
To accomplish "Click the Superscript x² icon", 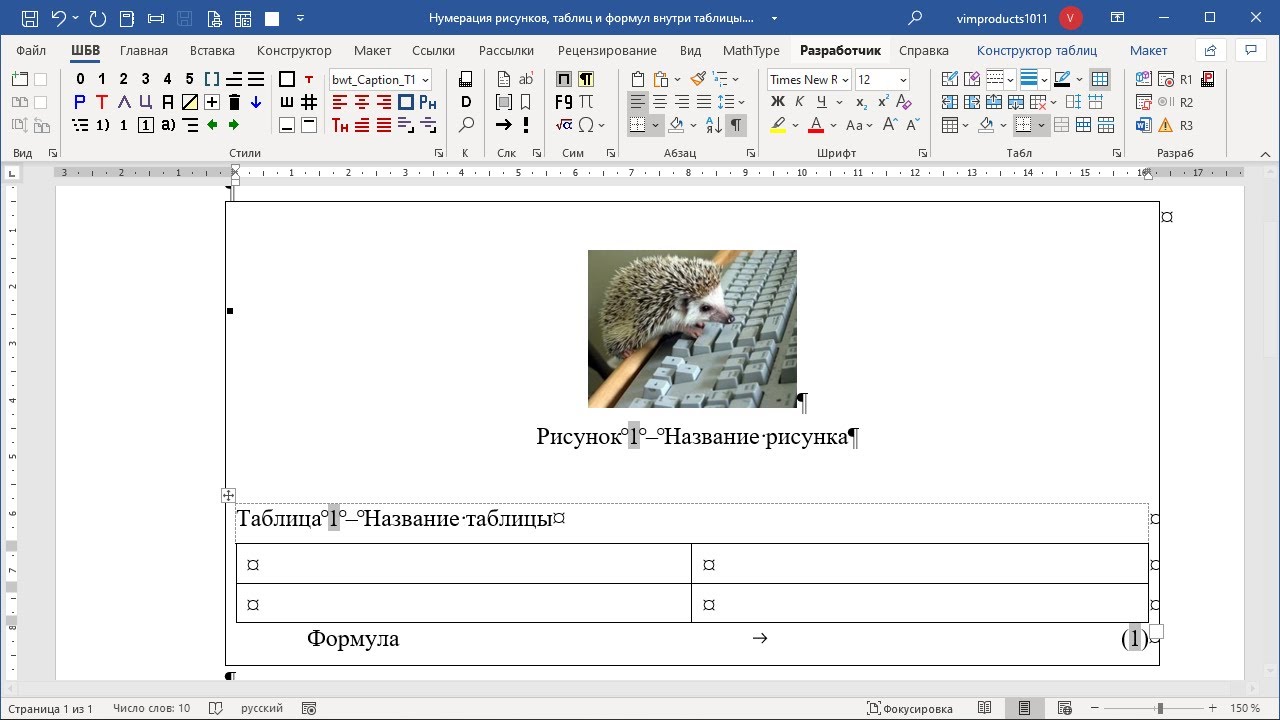I will pyautogui.click(x=883, y=102).
